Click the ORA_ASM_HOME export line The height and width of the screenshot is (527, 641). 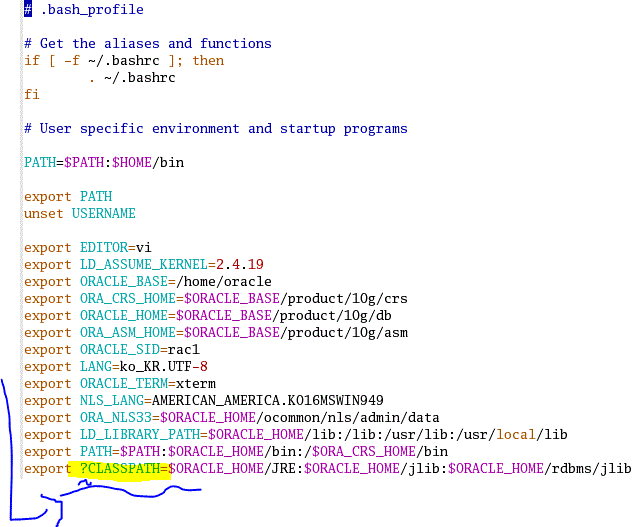216,333
